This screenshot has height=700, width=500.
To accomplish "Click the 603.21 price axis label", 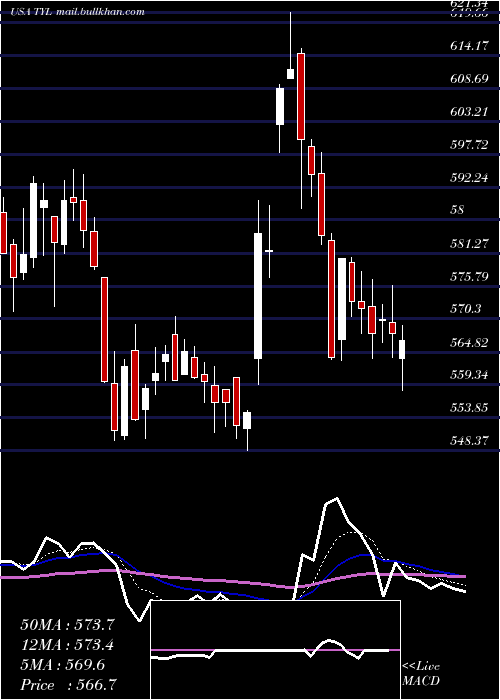I will tap(468, 112).
